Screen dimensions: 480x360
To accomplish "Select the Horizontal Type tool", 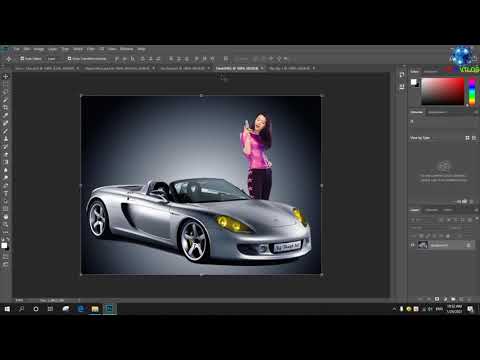I will (x=5, y=193).
